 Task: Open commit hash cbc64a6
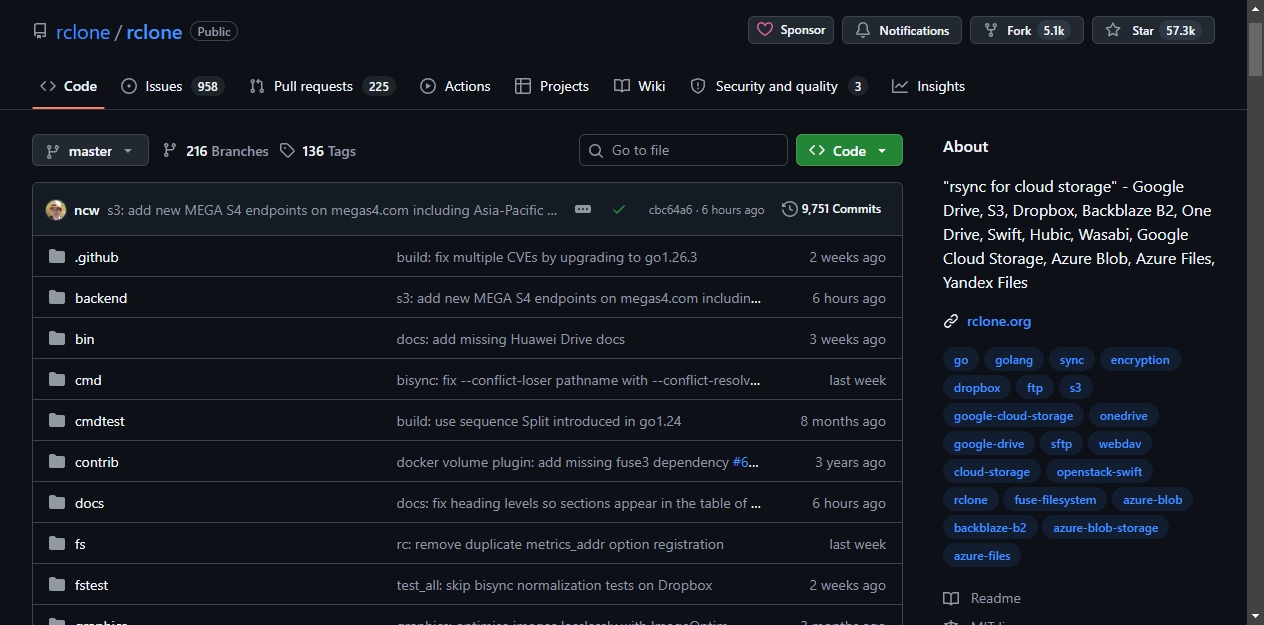click(671, 210)
